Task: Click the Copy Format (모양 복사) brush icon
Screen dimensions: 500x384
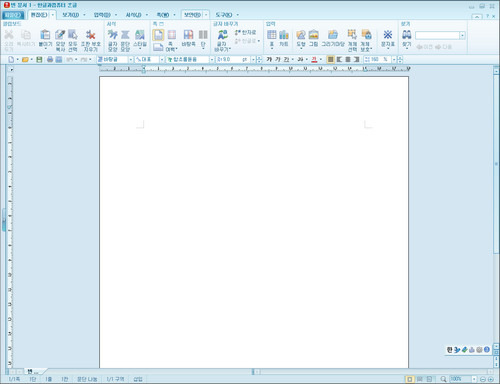Action: pyautogui.click(x=60, y=35)
